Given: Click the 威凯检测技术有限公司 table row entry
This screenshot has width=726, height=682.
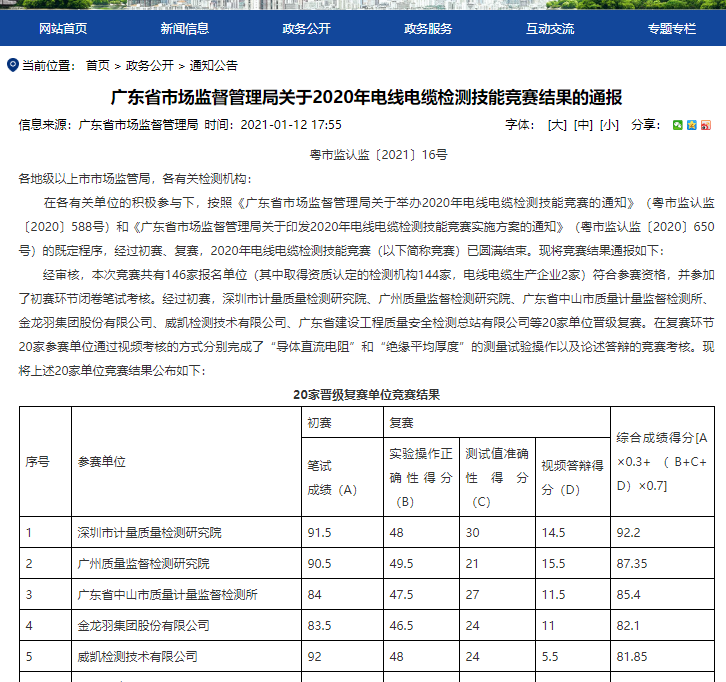Looking at the screenshot, I should [137, 656].
